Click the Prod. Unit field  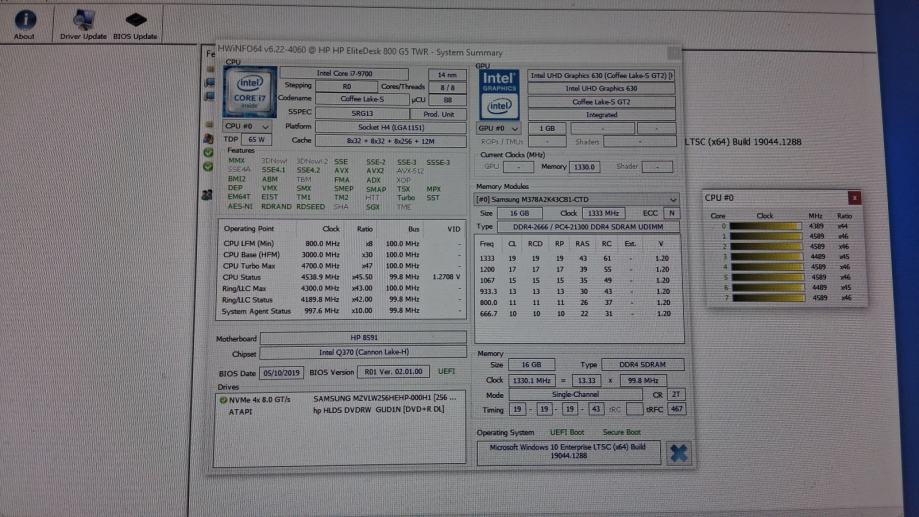click(x=438, y=114)
